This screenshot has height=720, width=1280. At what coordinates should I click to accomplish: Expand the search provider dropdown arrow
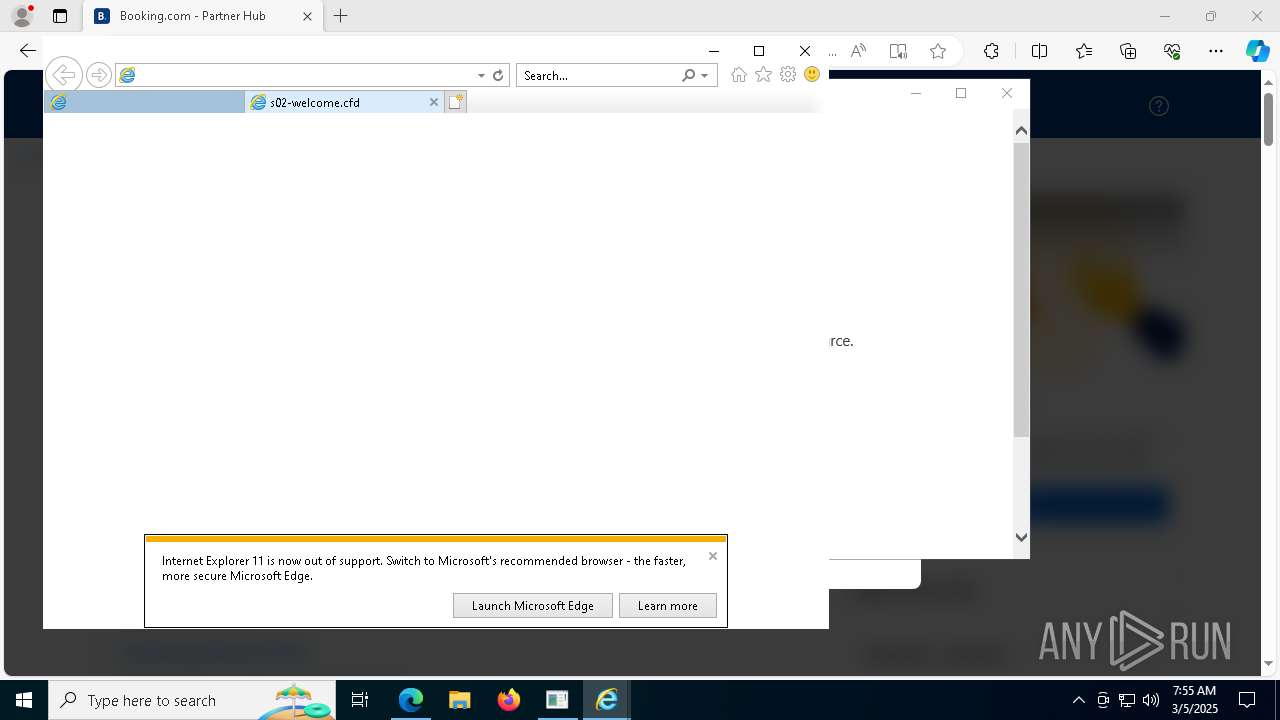click(705, 75)
